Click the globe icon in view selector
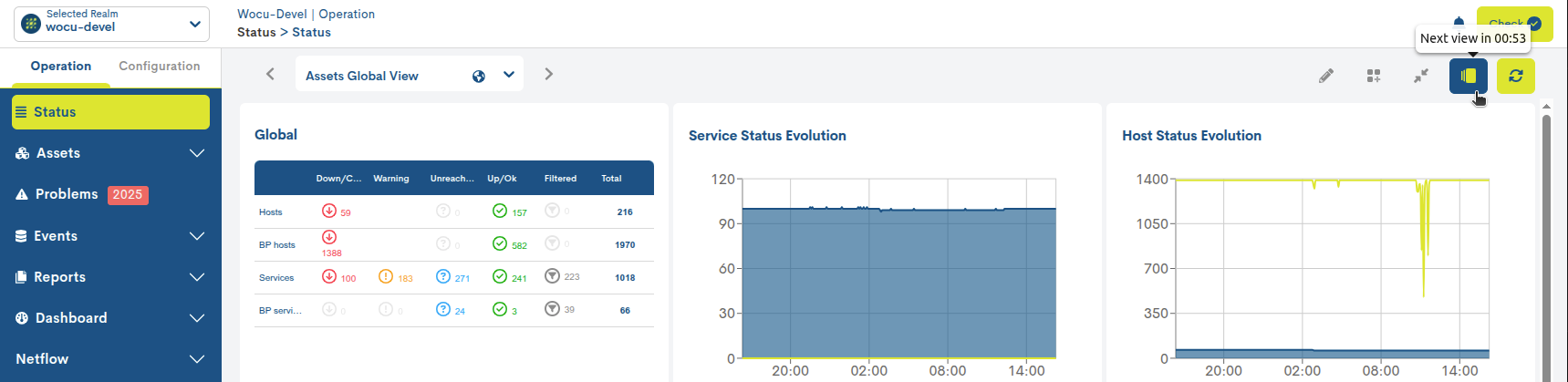Screen dimensions: 1568x382 (x=479, y=76)
